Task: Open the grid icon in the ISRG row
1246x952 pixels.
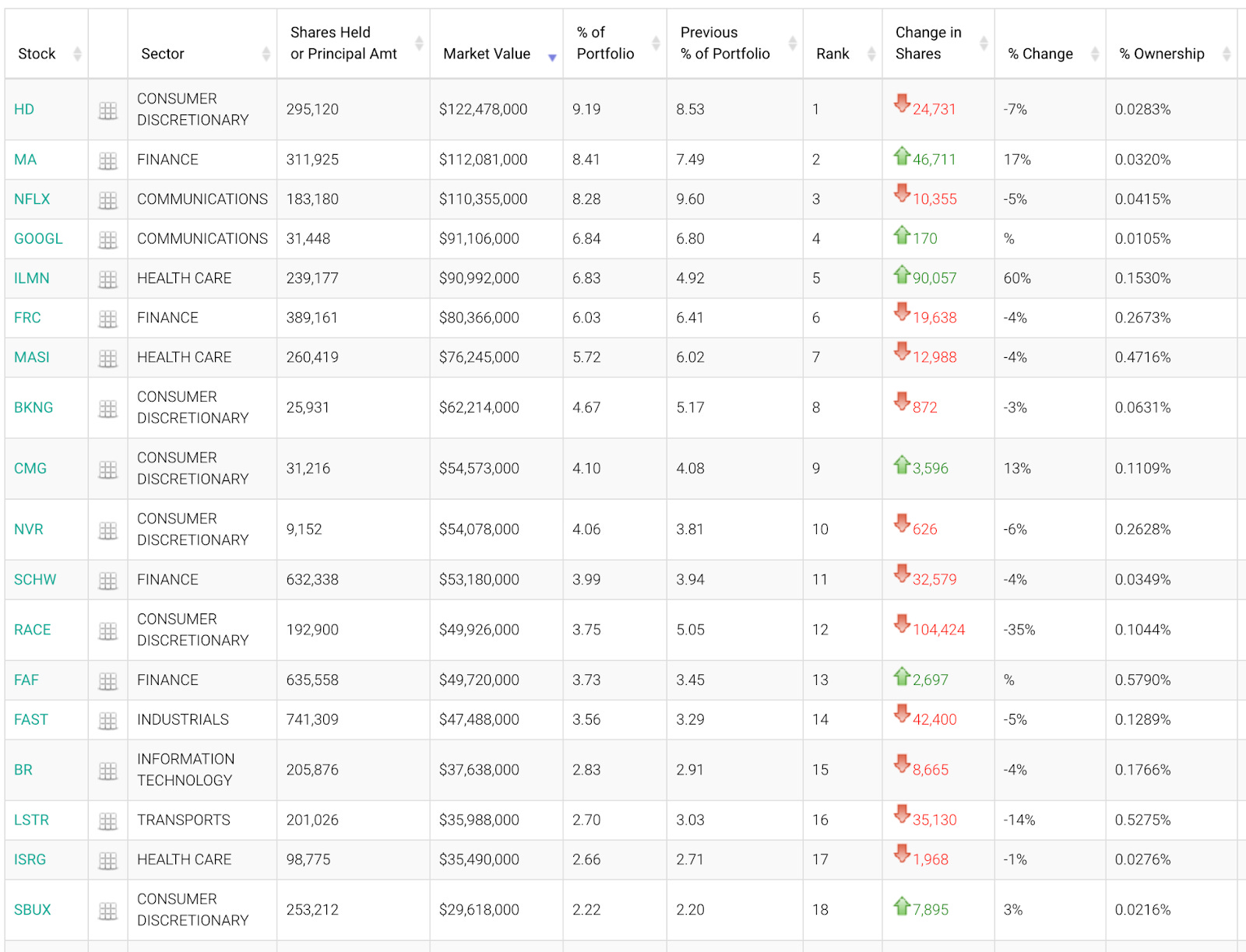Action: 108,861
